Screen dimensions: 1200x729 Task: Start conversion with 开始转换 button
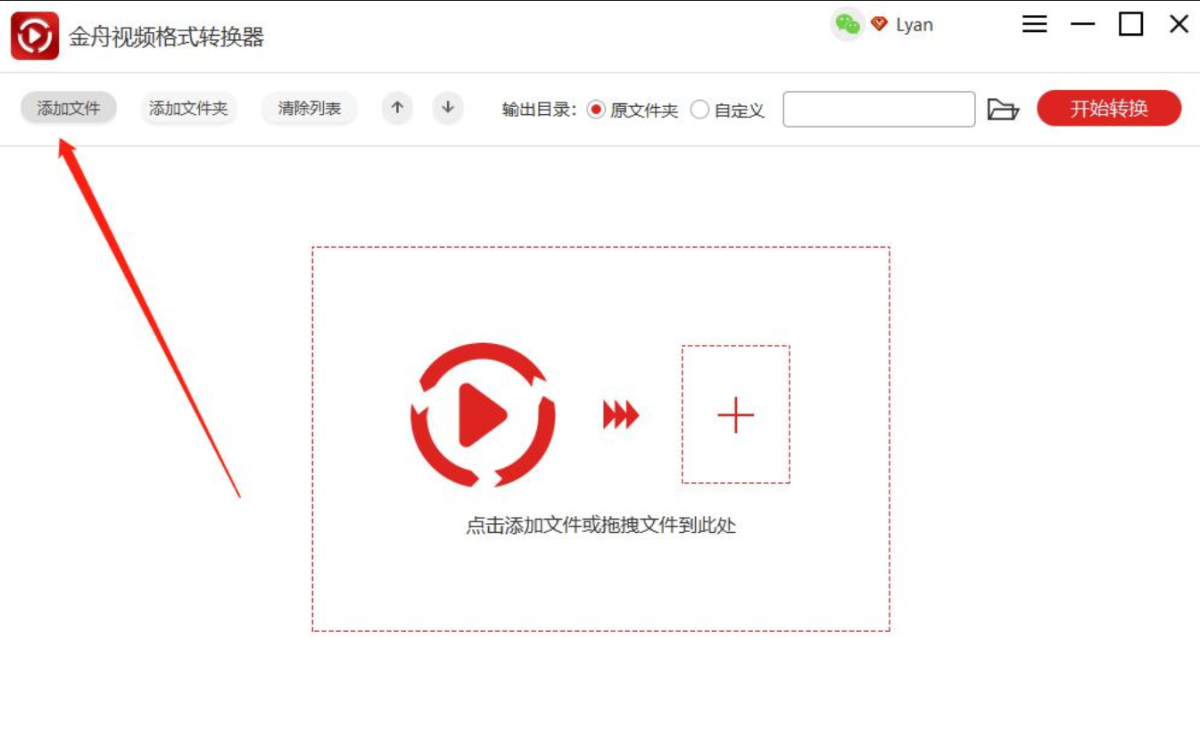1109,108
